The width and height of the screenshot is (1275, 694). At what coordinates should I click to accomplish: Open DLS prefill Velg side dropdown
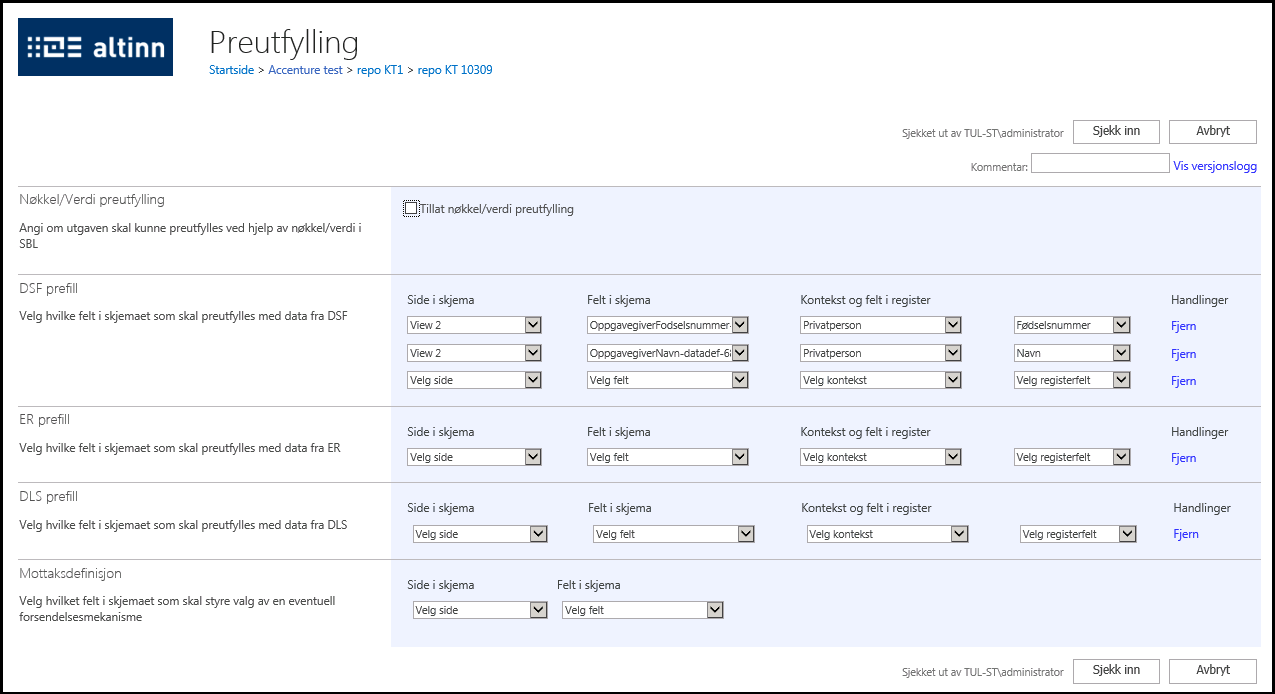coord(480,534)
